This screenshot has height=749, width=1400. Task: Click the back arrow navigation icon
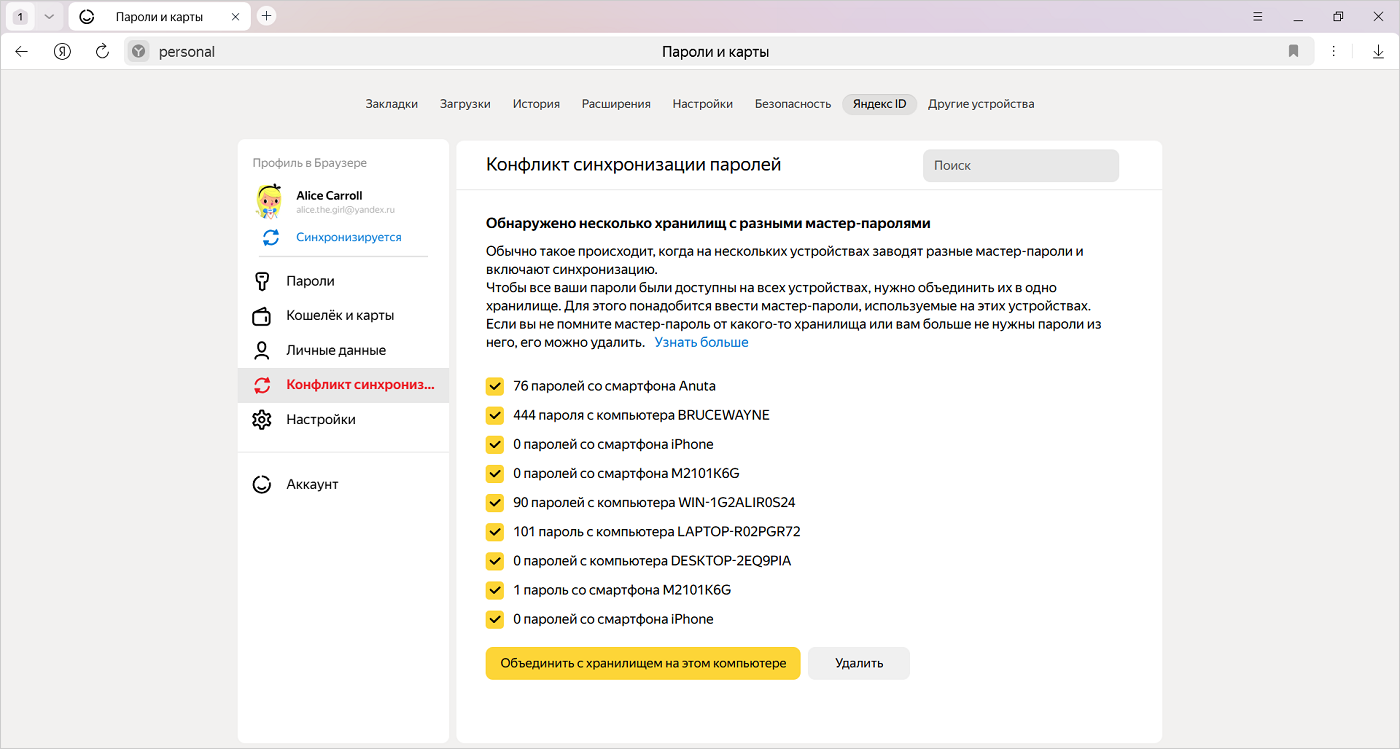[x=22, y=51]
